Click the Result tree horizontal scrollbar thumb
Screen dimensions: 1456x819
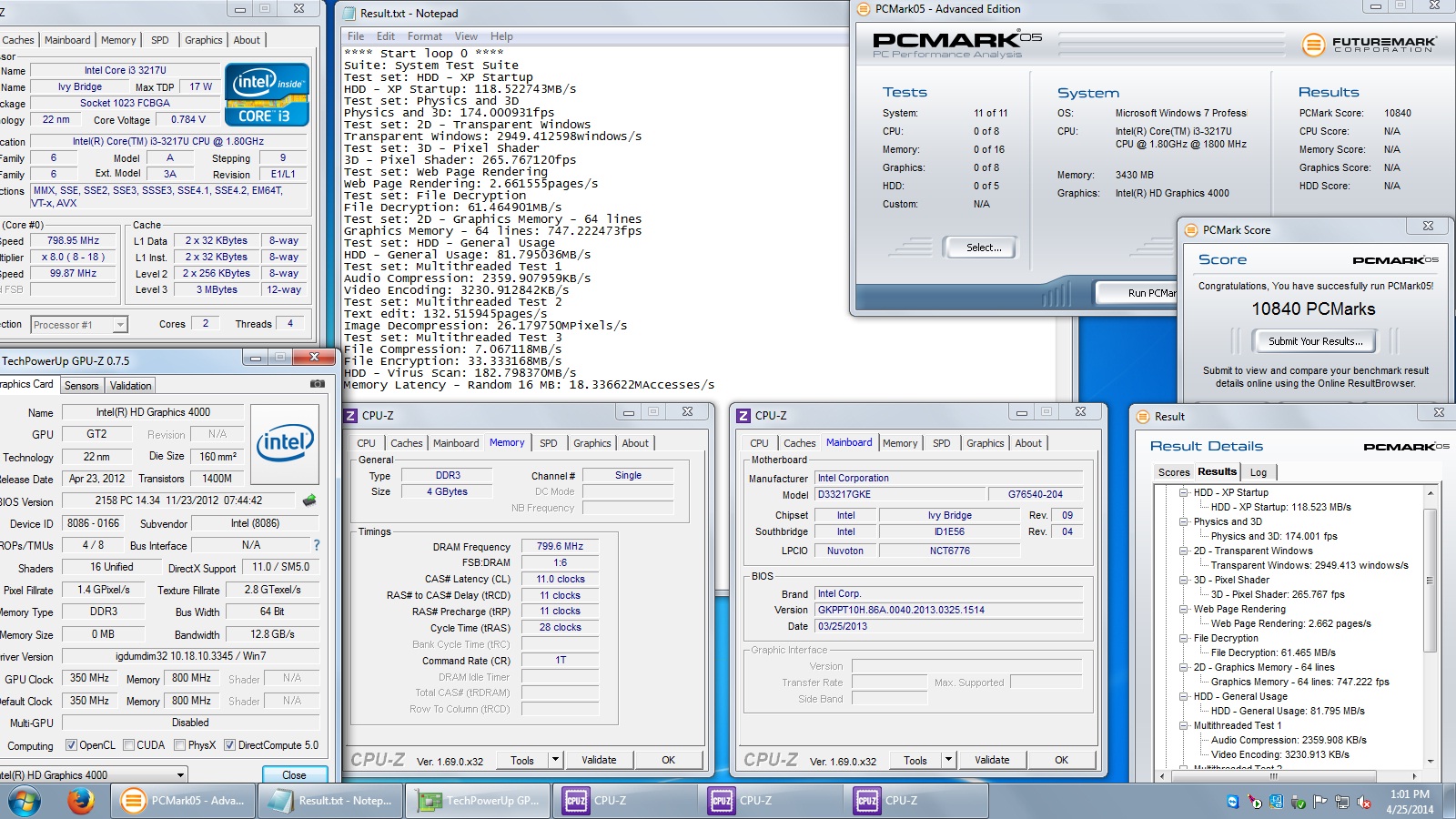(x=1273, y=776)
